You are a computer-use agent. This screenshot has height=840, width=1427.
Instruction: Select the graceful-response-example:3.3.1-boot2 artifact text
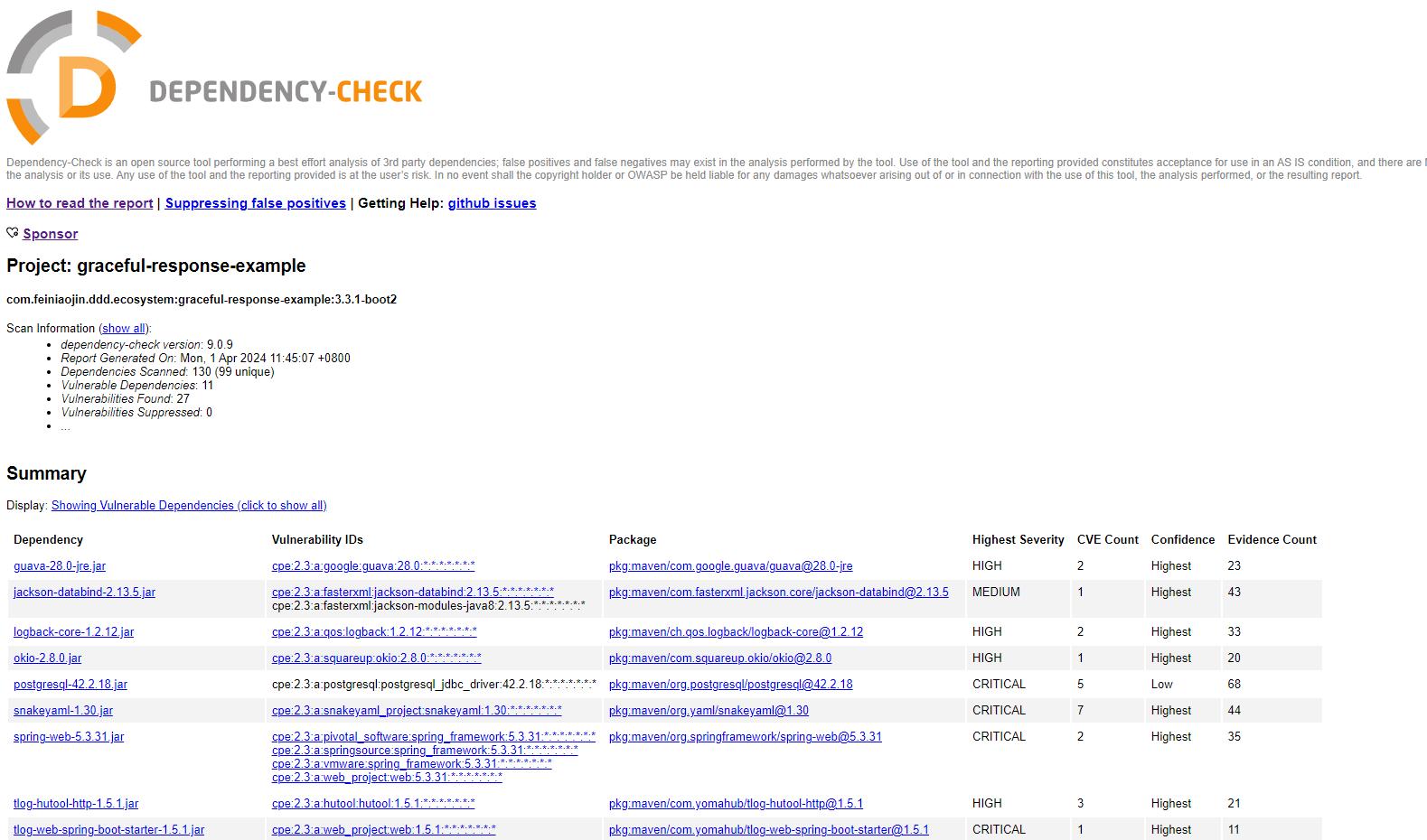[x=202, y=300]
